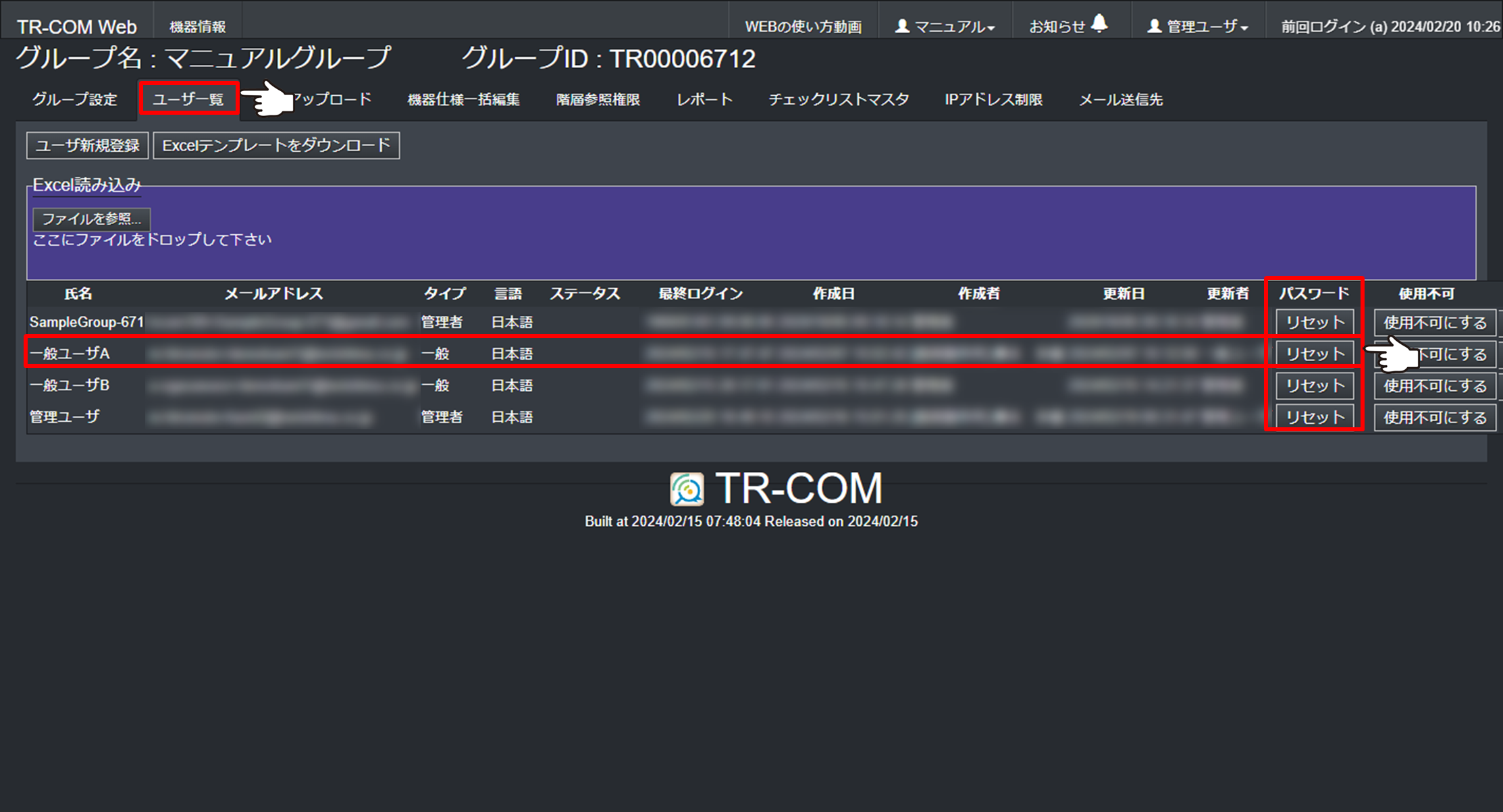
Task: Switch to the チェックリストマスタ tab
Action: coord(839,99)
